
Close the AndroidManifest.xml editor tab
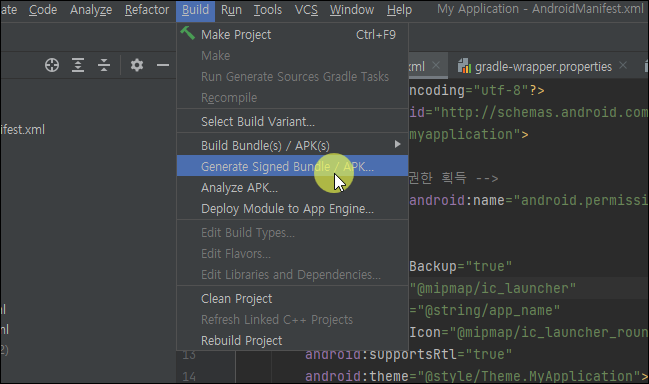[x=435, y=65]
